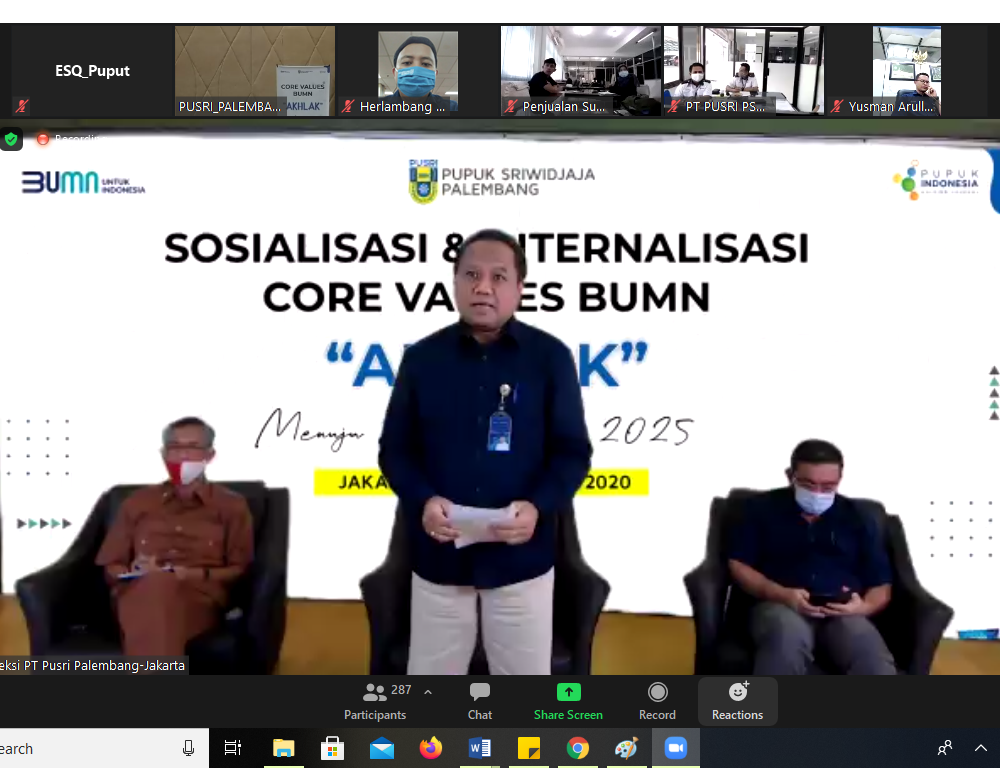Click the microphone icon in taskbar search

[x=188, y=748]
